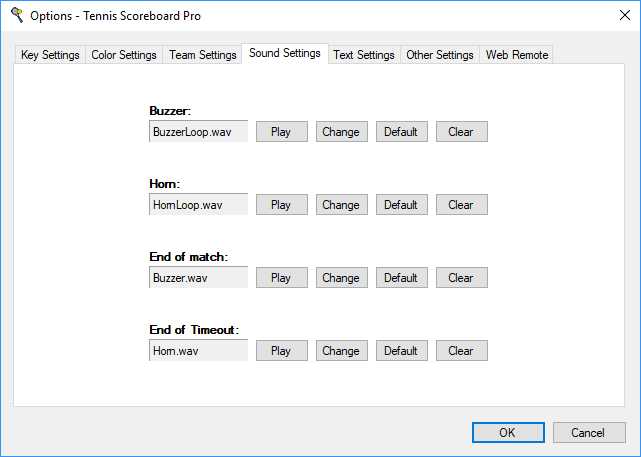Viewport: 641px width, 457px height.
Task: Play the End of match sound
Action: point(281,278)
